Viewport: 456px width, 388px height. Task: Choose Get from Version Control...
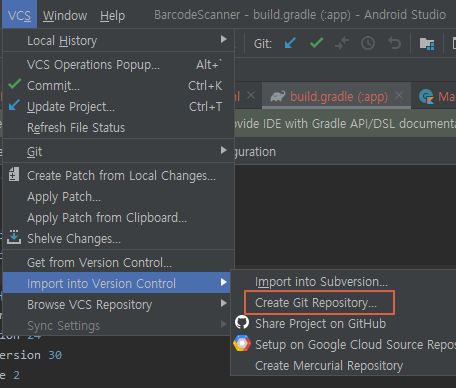(118, 263)
